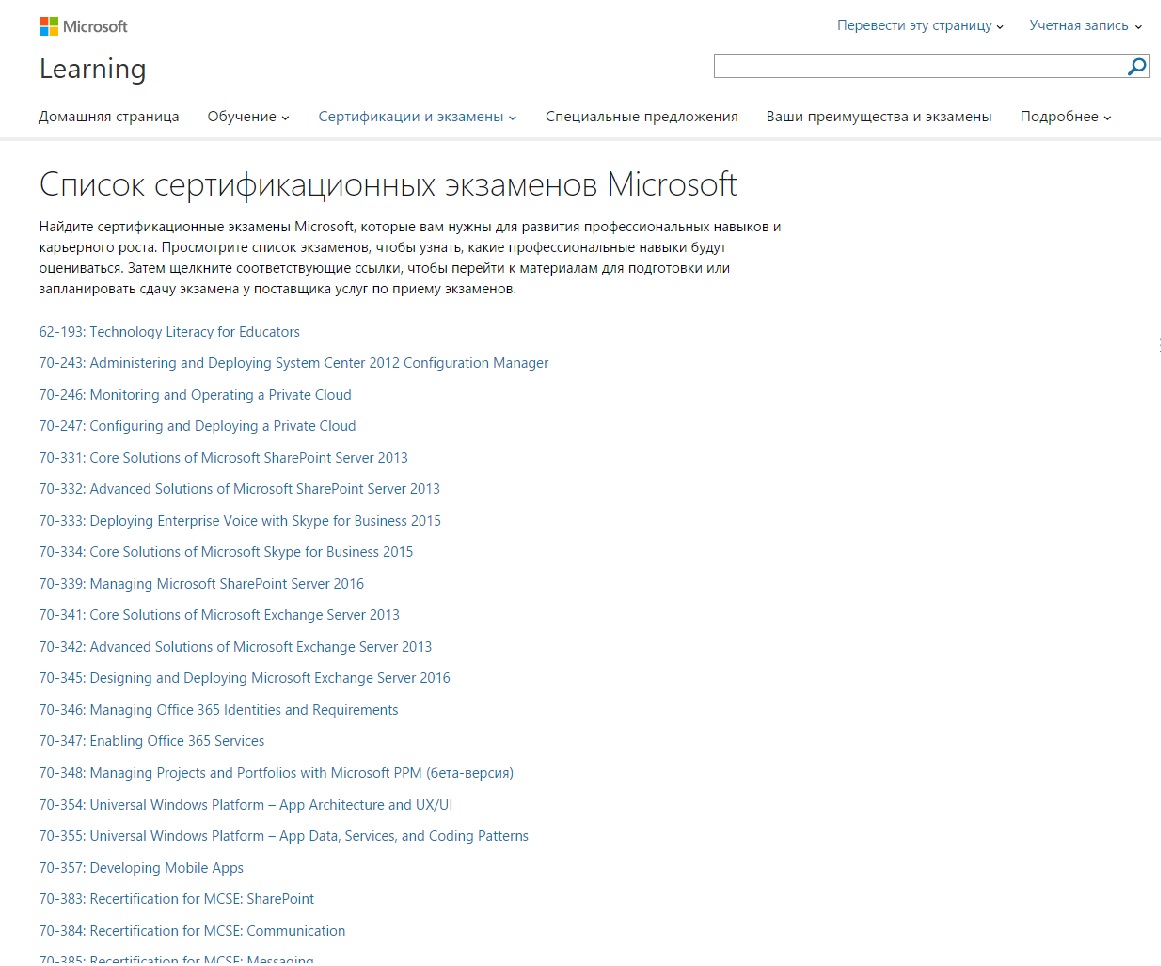Open 70-357 Developing Mobile Apps
The height and width of the screenshot is (966, 1161).
click(x=141, y=867)
